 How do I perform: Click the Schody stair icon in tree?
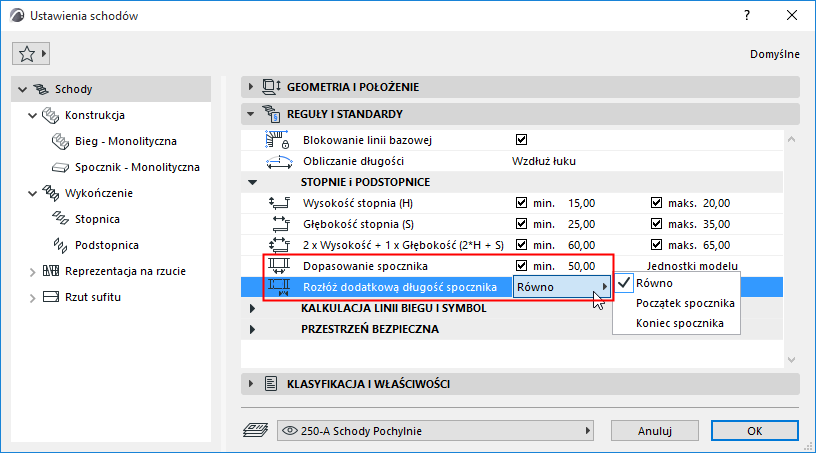(41, 89)
